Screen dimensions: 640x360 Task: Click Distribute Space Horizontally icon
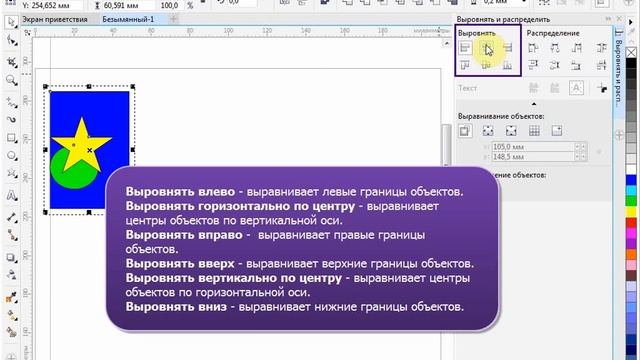[602, 48]
